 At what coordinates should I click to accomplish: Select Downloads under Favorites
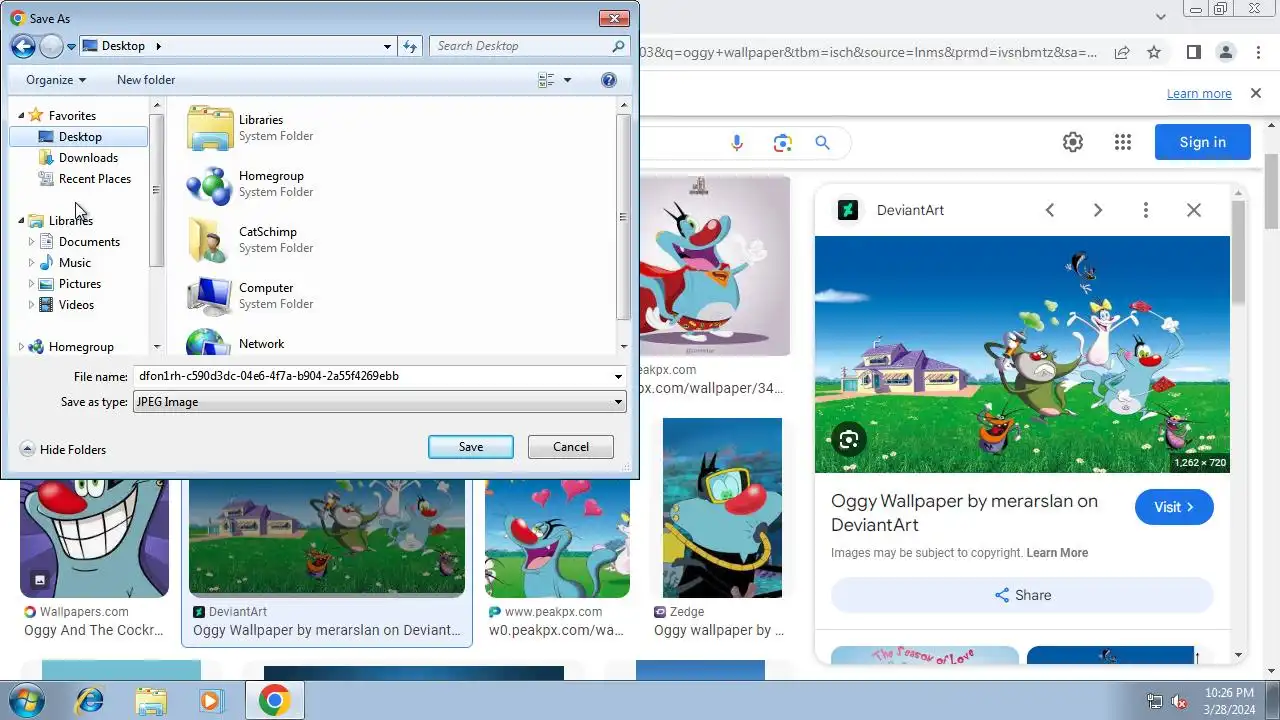(x=88, y=158)
